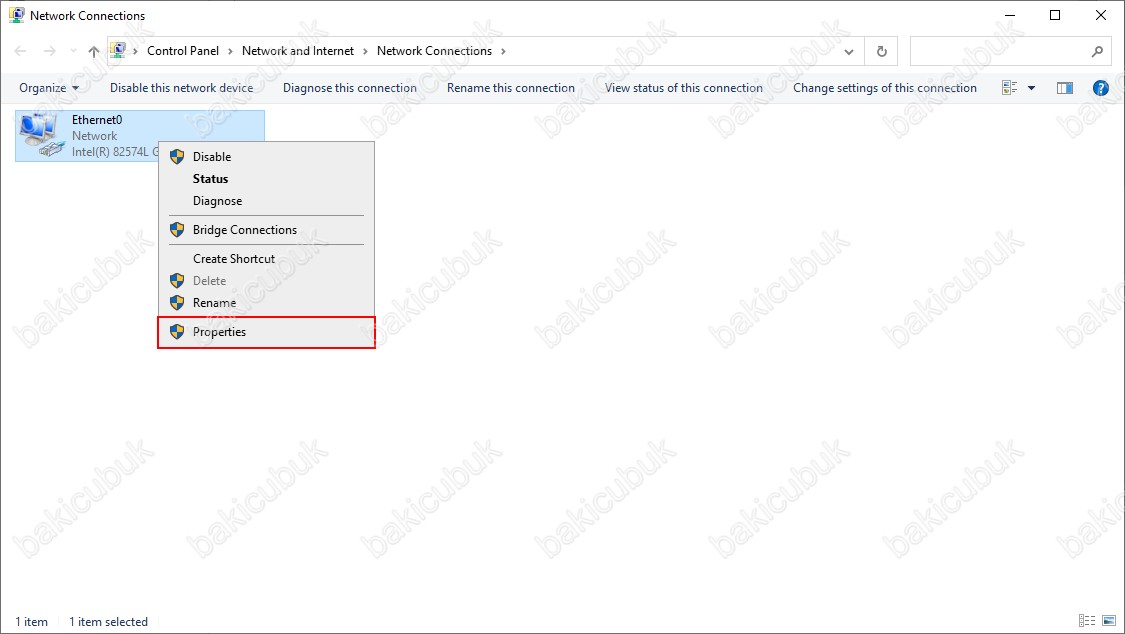Switch to details view in status bar

(x=1087, y=621)
